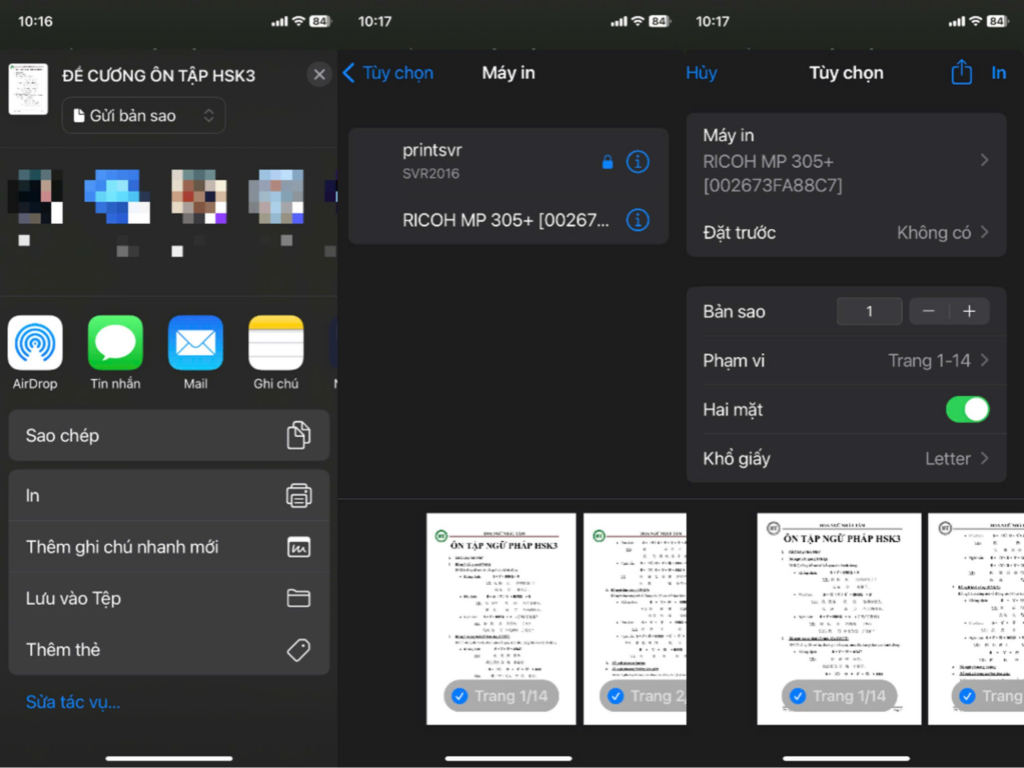This screenshot has width=1024, height=768.
Task: Select Lưu vào Tệp action
Action: (x=168, y=598)
